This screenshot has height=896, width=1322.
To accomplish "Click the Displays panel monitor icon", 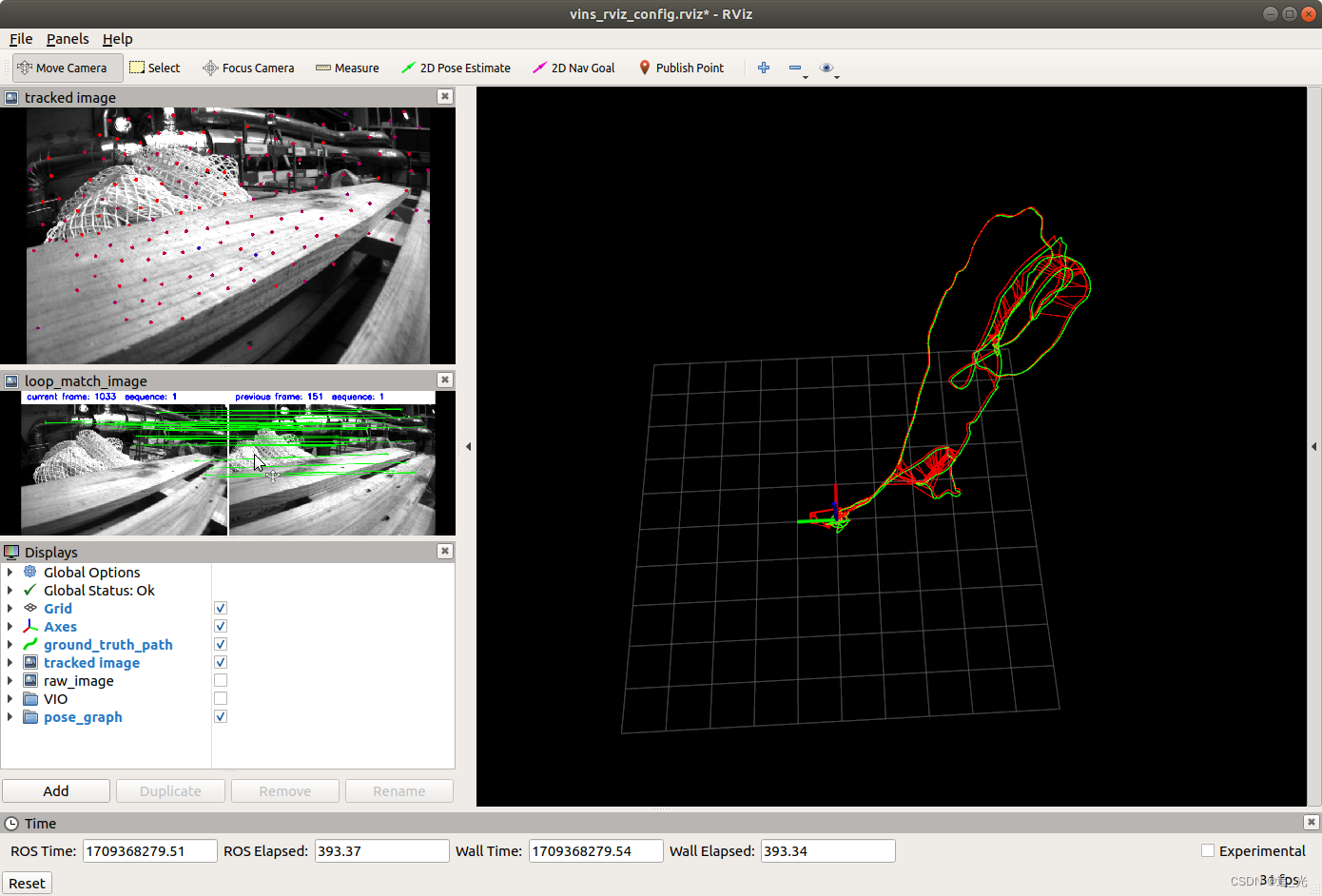I will (x=11, y=552).
